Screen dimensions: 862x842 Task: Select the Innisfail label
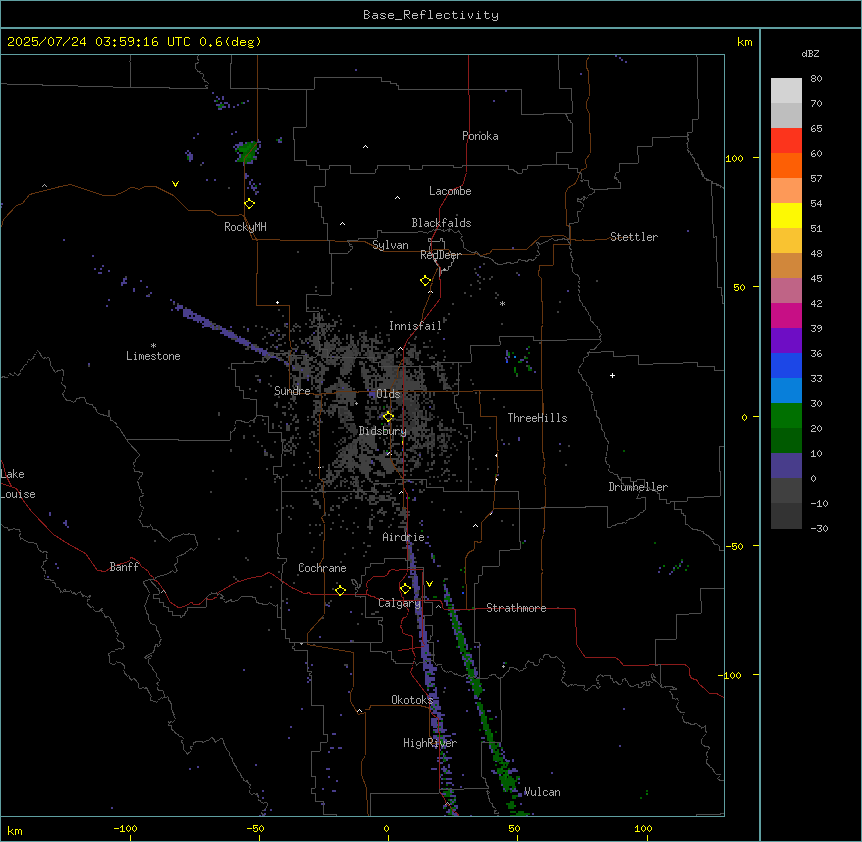(x=415, y=326)
